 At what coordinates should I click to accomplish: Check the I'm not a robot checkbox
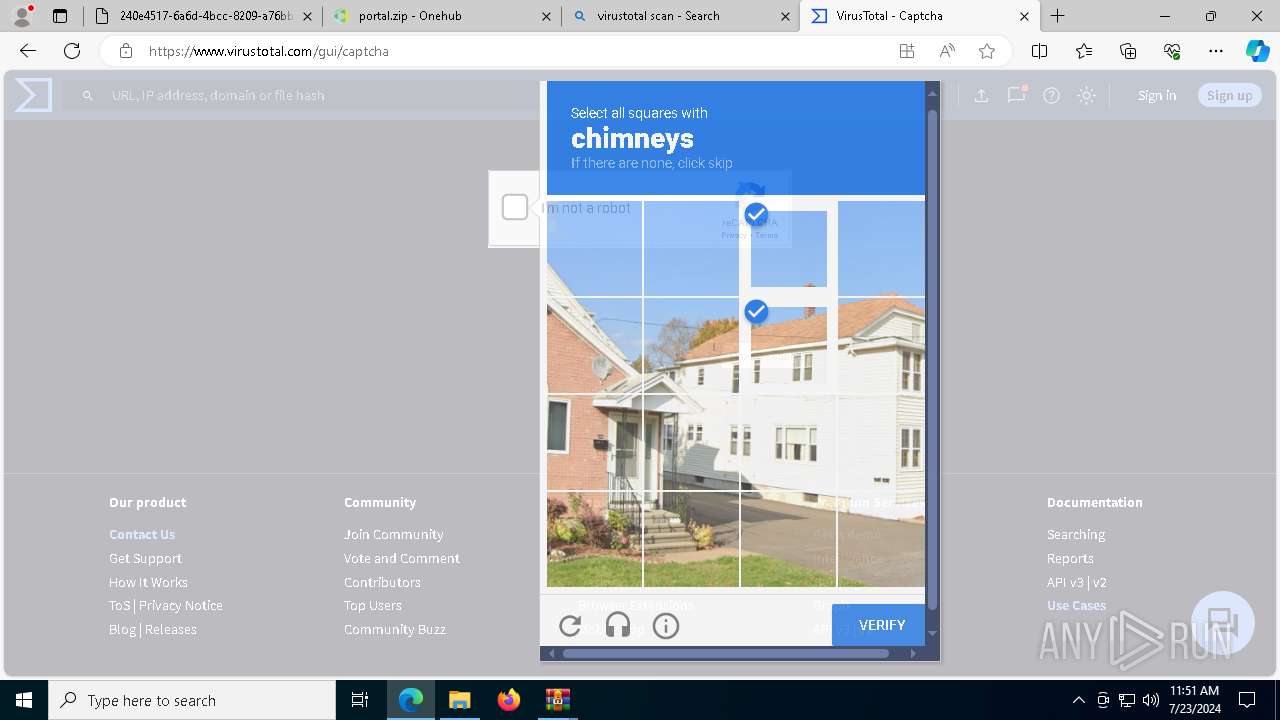pos(515,207)
